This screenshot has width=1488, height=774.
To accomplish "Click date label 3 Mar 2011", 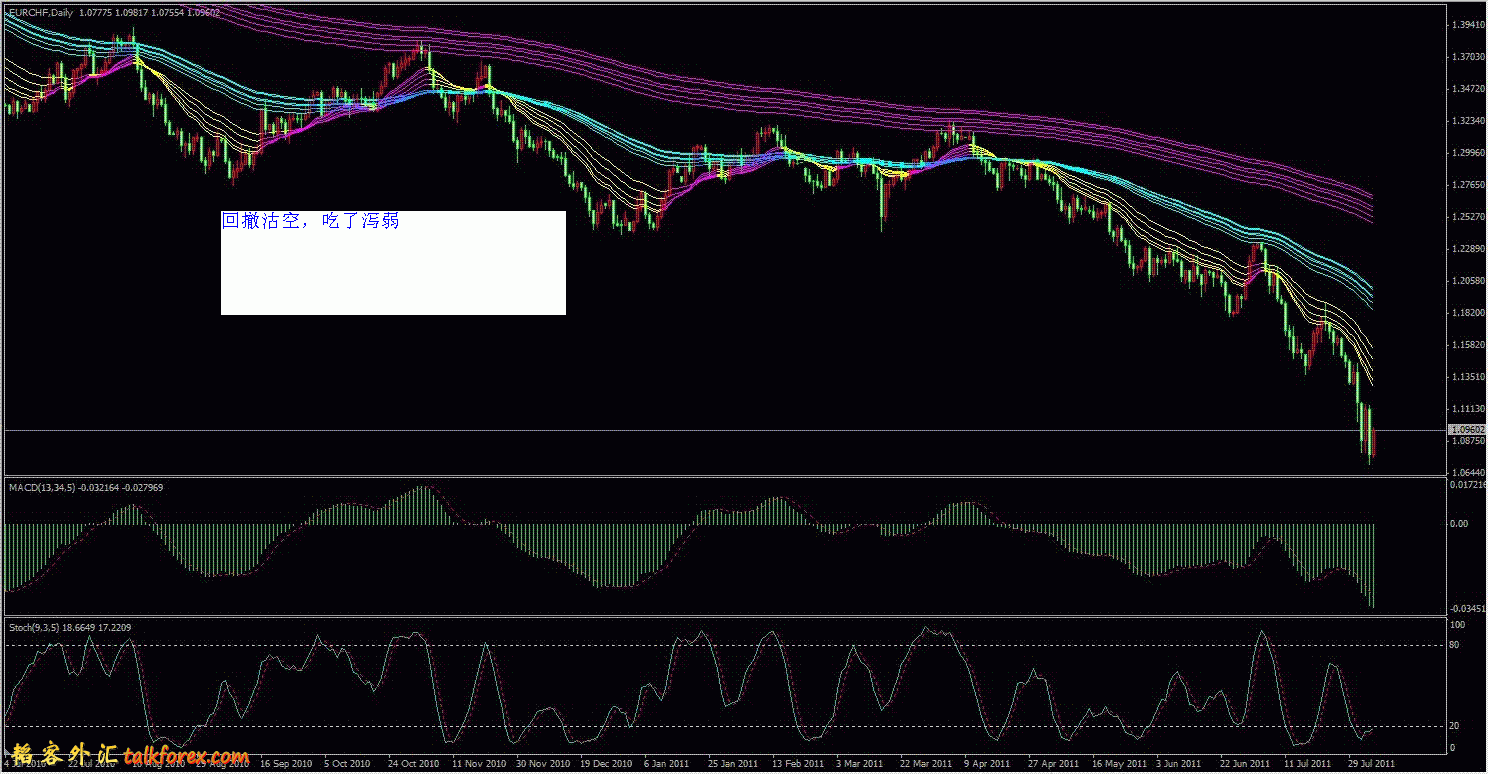I will 858,763.
